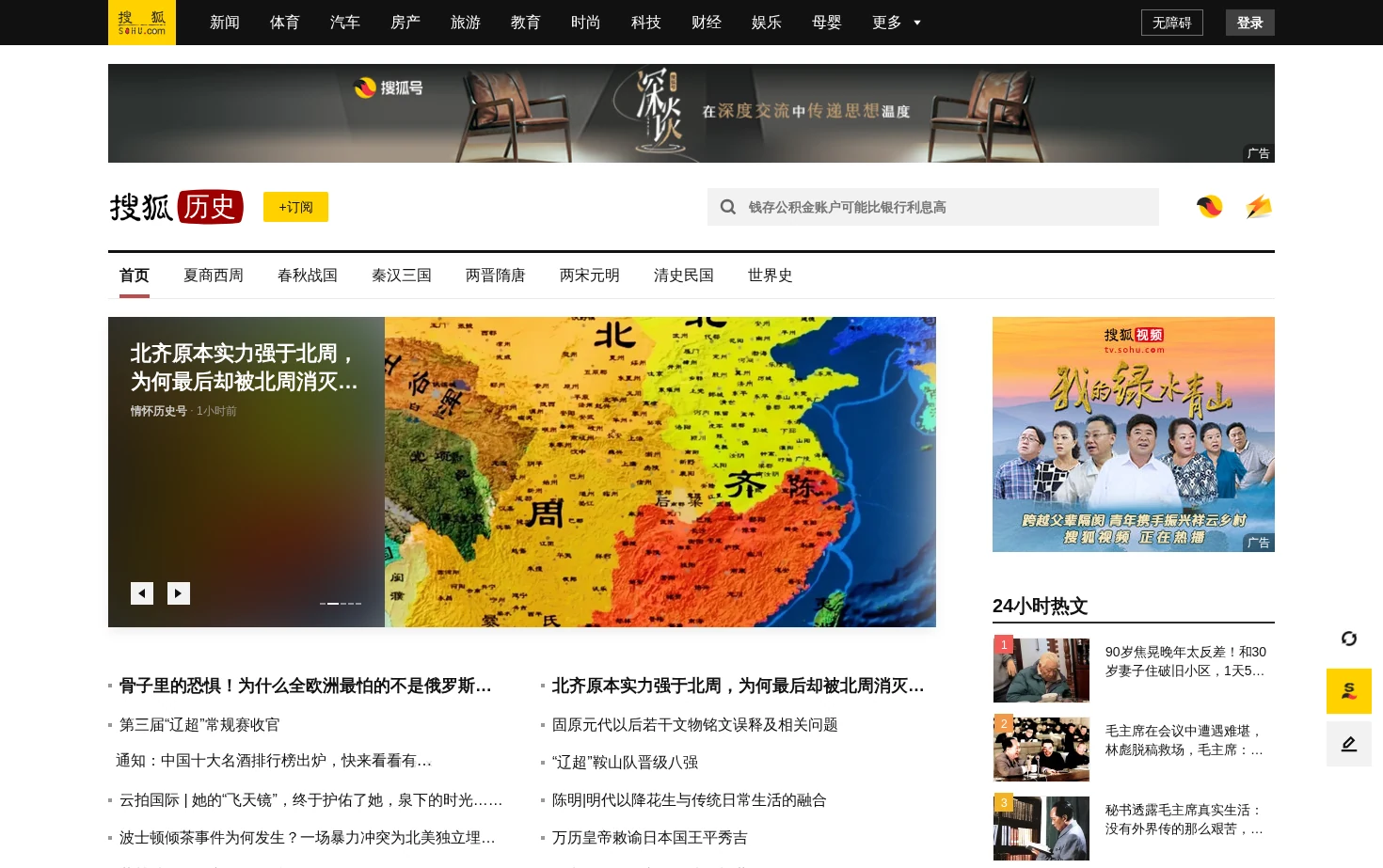Click thumbnail of hot article number 3

coord(1041,828)
